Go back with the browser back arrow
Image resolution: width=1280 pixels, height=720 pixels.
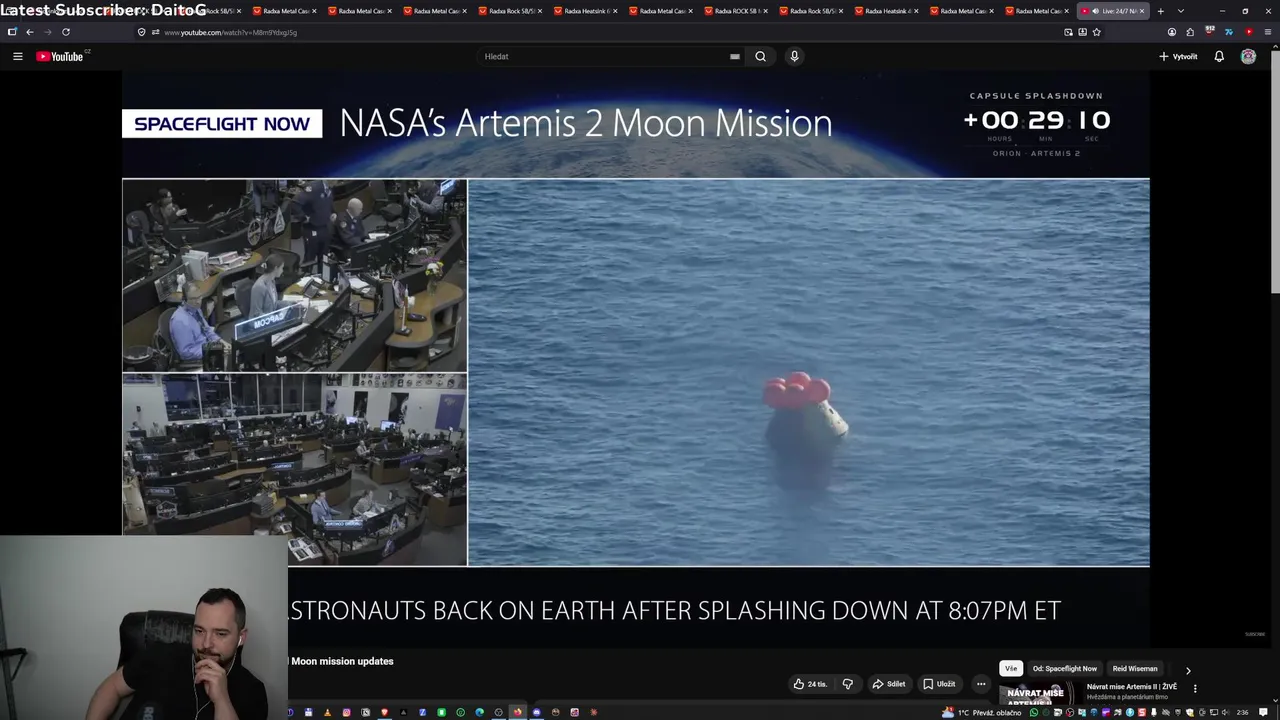click(x=30, y=32)
